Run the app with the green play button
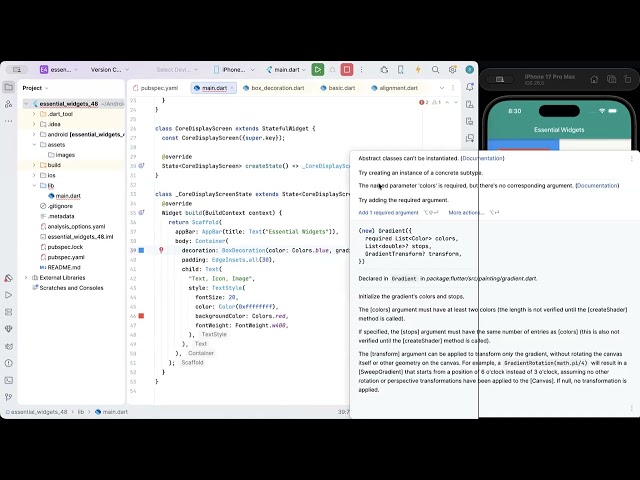640x480 pixels. point(318,70)
